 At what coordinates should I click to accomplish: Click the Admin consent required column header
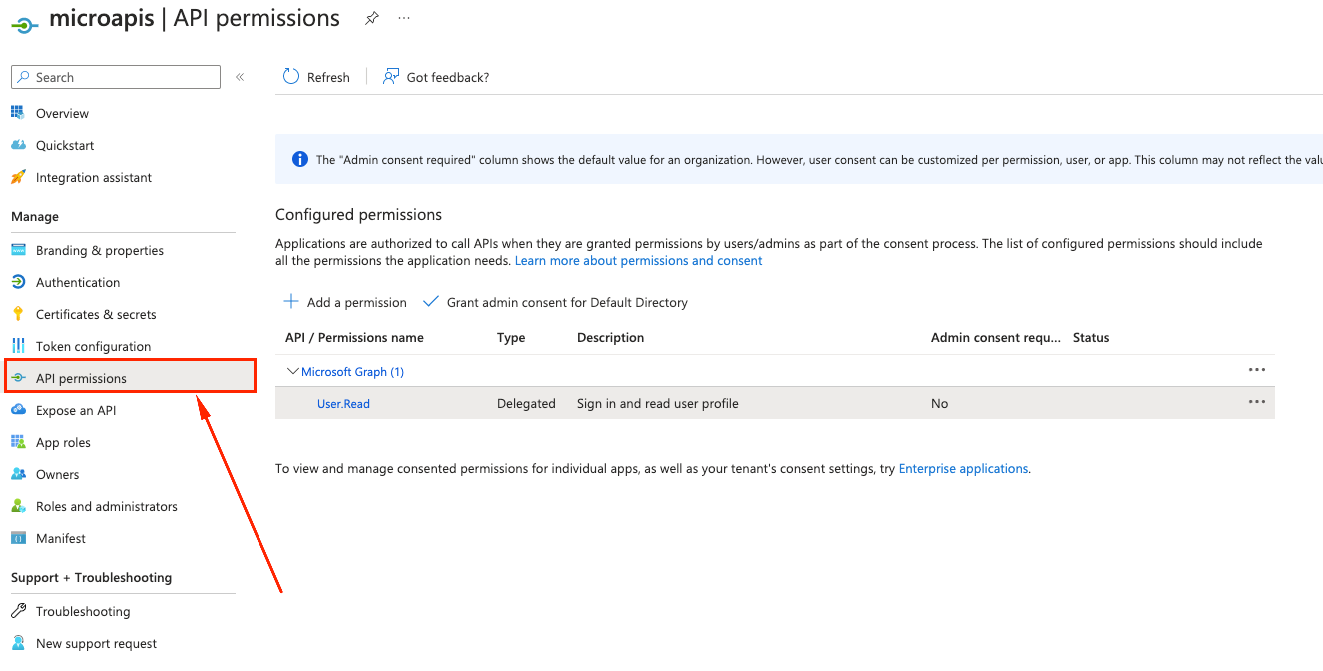coord(996,337)
